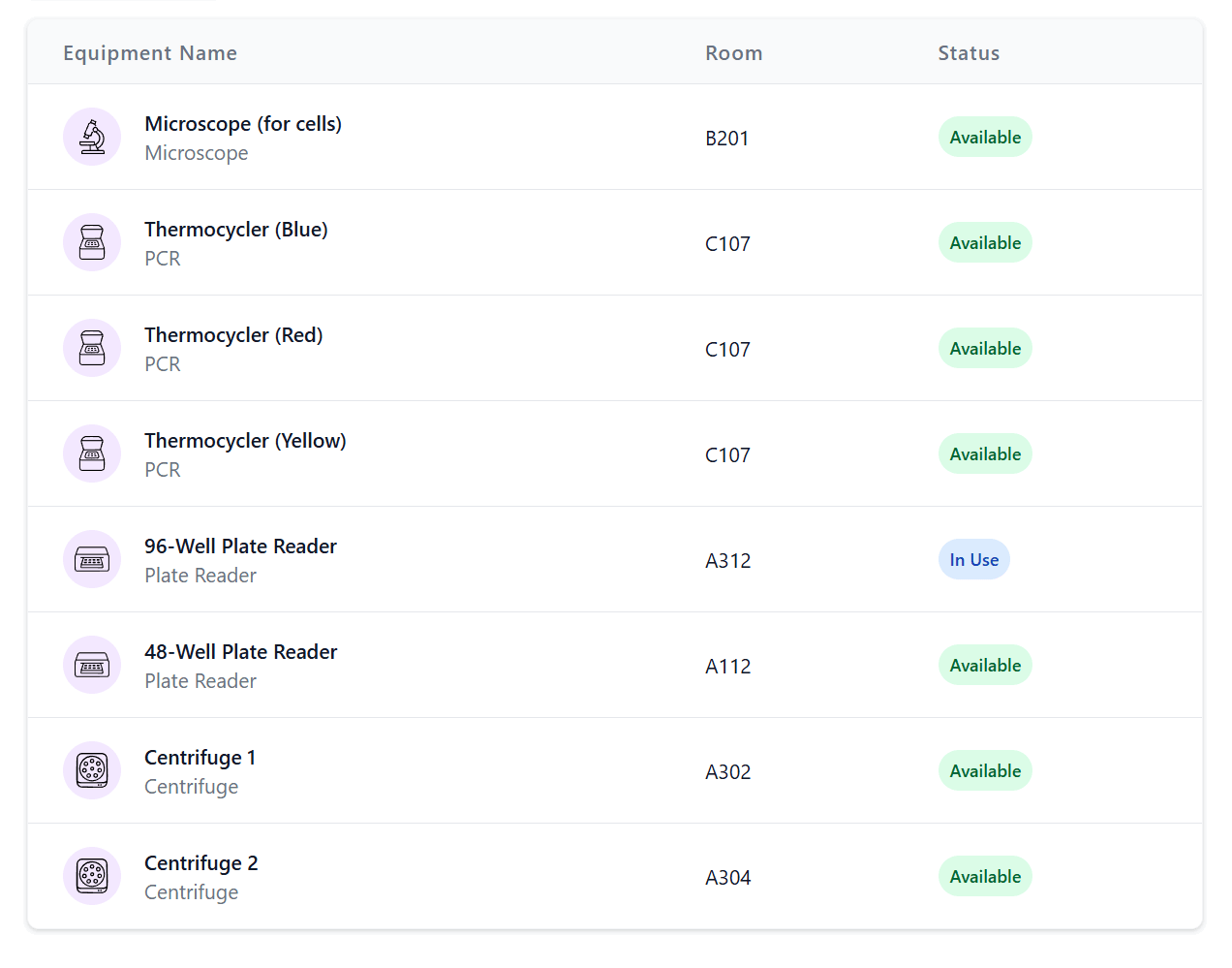This screenshot has height=968, width=1232.
Task: Click the Centrifuge 2 rotor icon
Action: tap(92, 876)
